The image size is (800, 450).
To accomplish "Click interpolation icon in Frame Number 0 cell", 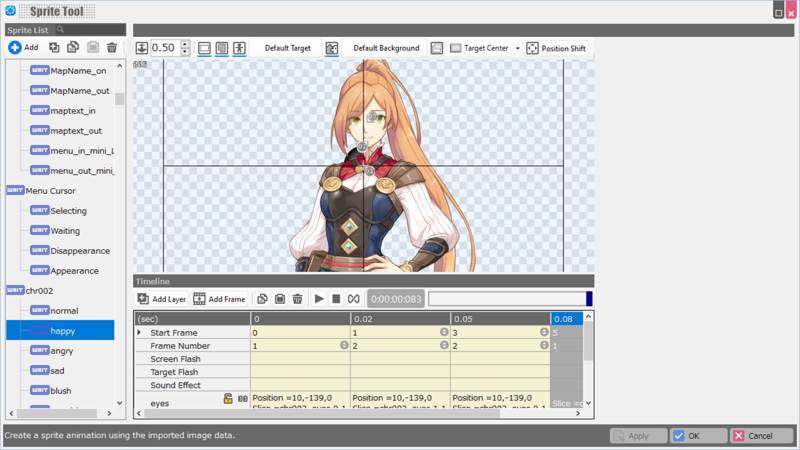I will [344, 345].
